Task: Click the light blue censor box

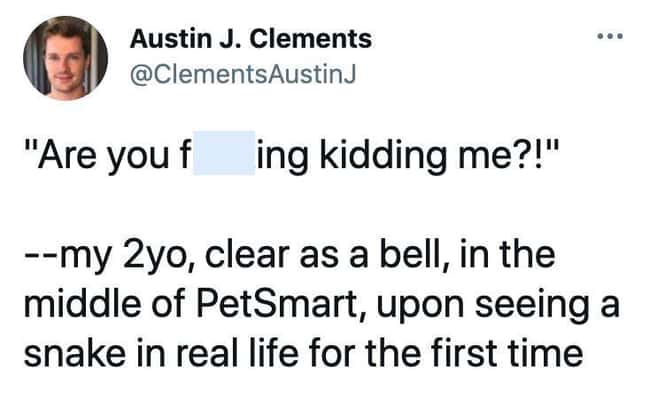Action: click(x=224, y=153)
